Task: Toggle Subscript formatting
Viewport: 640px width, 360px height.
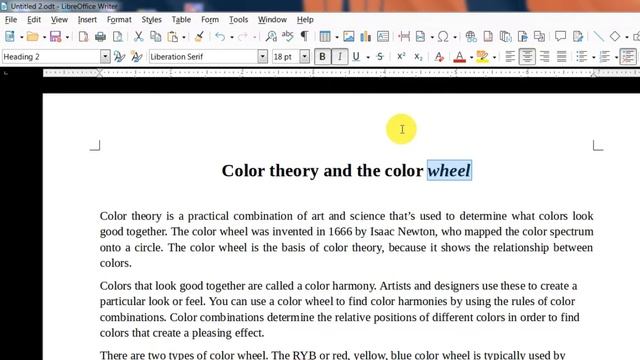Action: pos(418,57)
